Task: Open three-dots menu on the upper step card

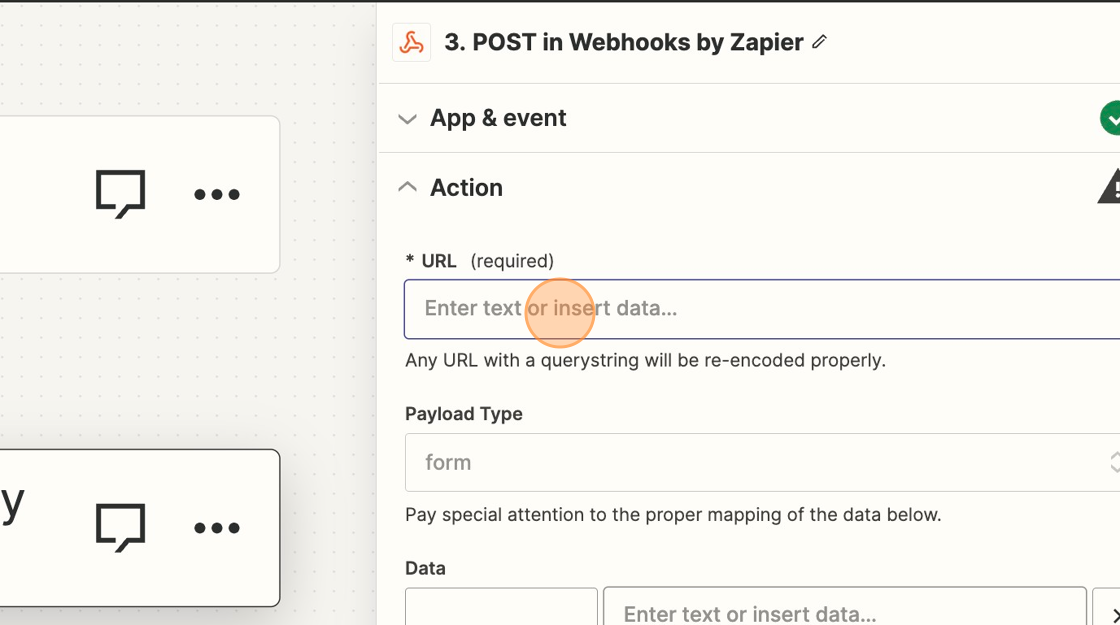Action: pos(216,194)
